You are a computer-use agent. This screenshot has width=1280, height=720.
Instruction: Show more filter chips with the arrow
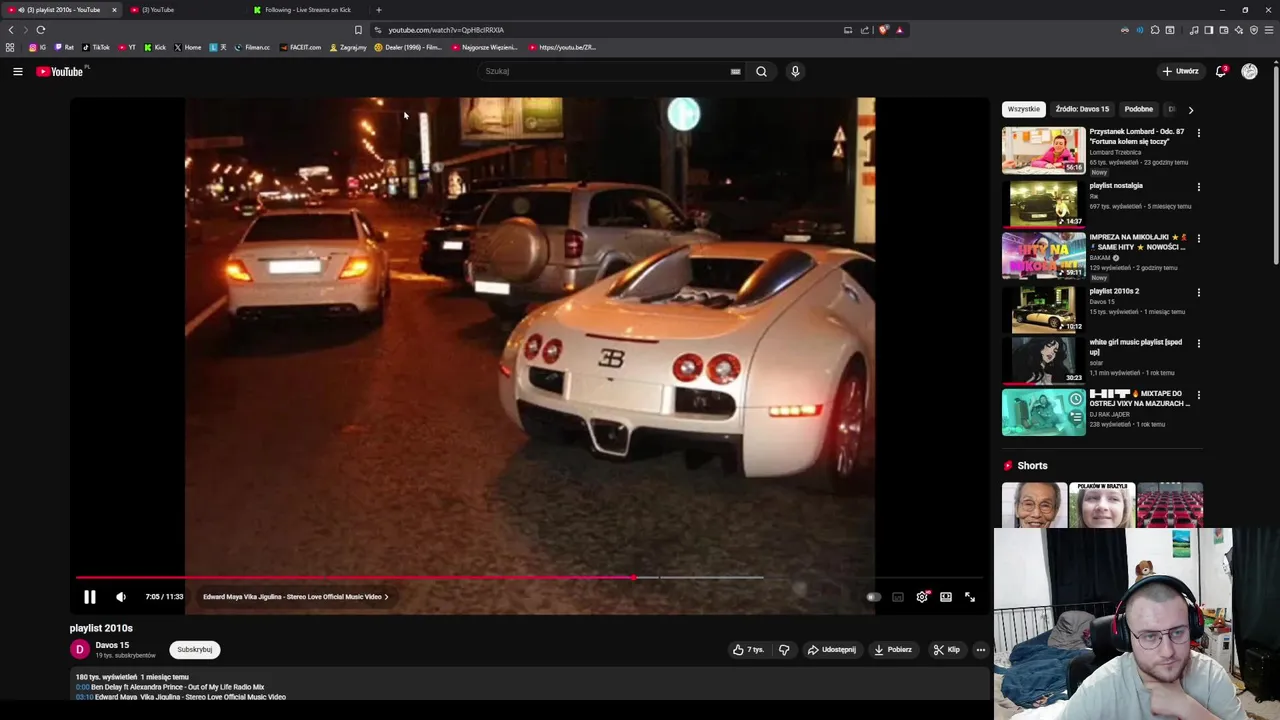coord(1190,110)
